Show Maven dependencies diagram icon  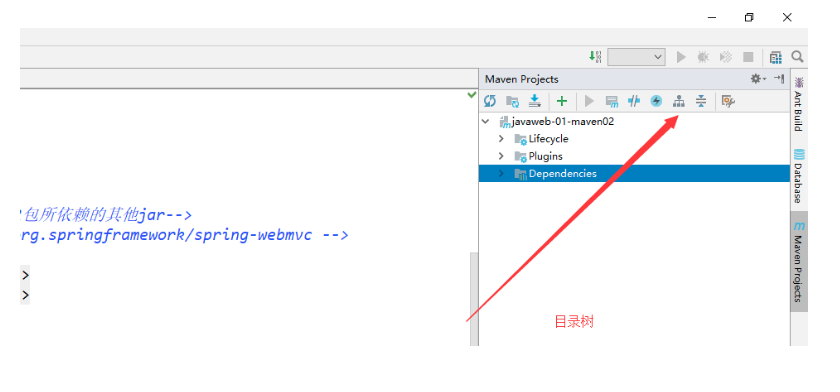click(679, 101)
